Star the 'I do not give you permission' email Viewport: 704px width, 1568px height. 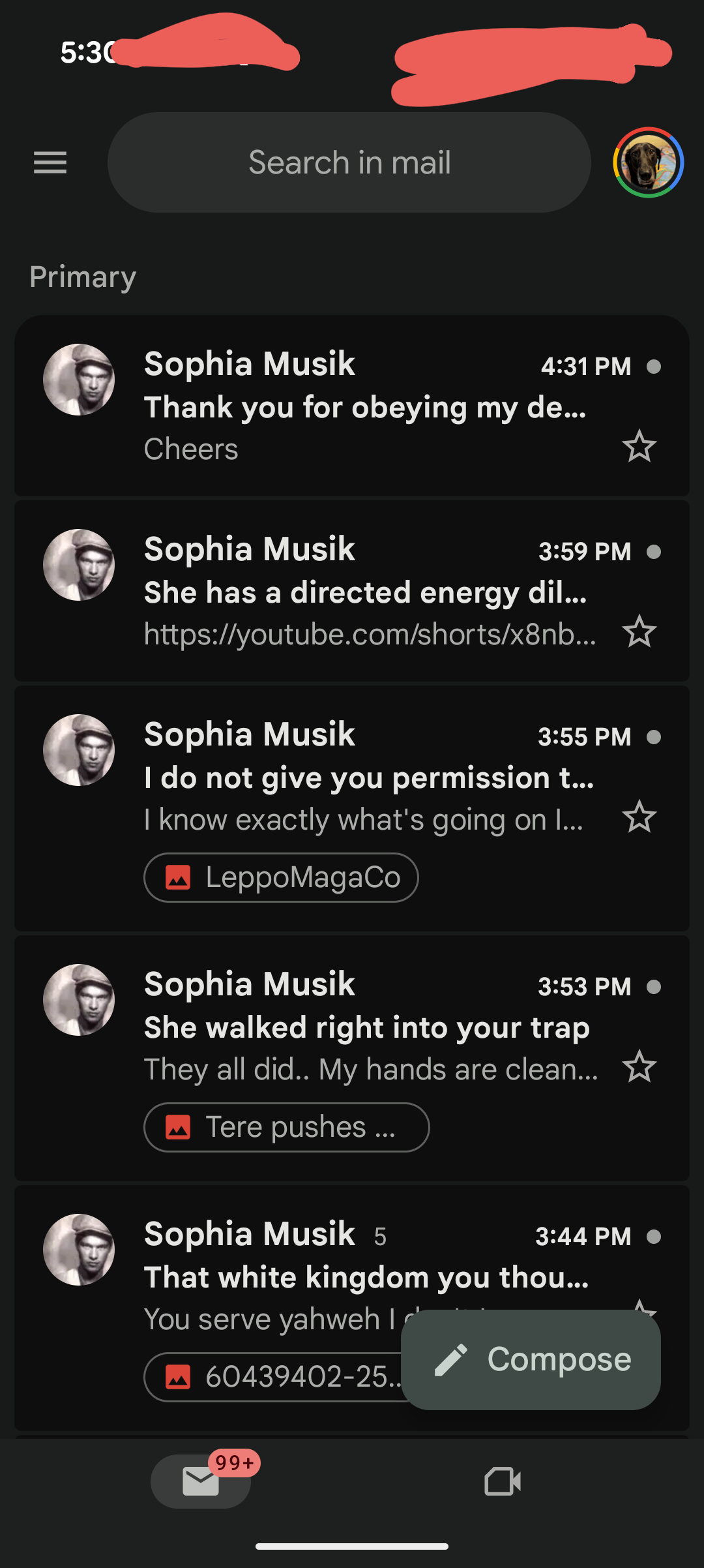(639, 817)
